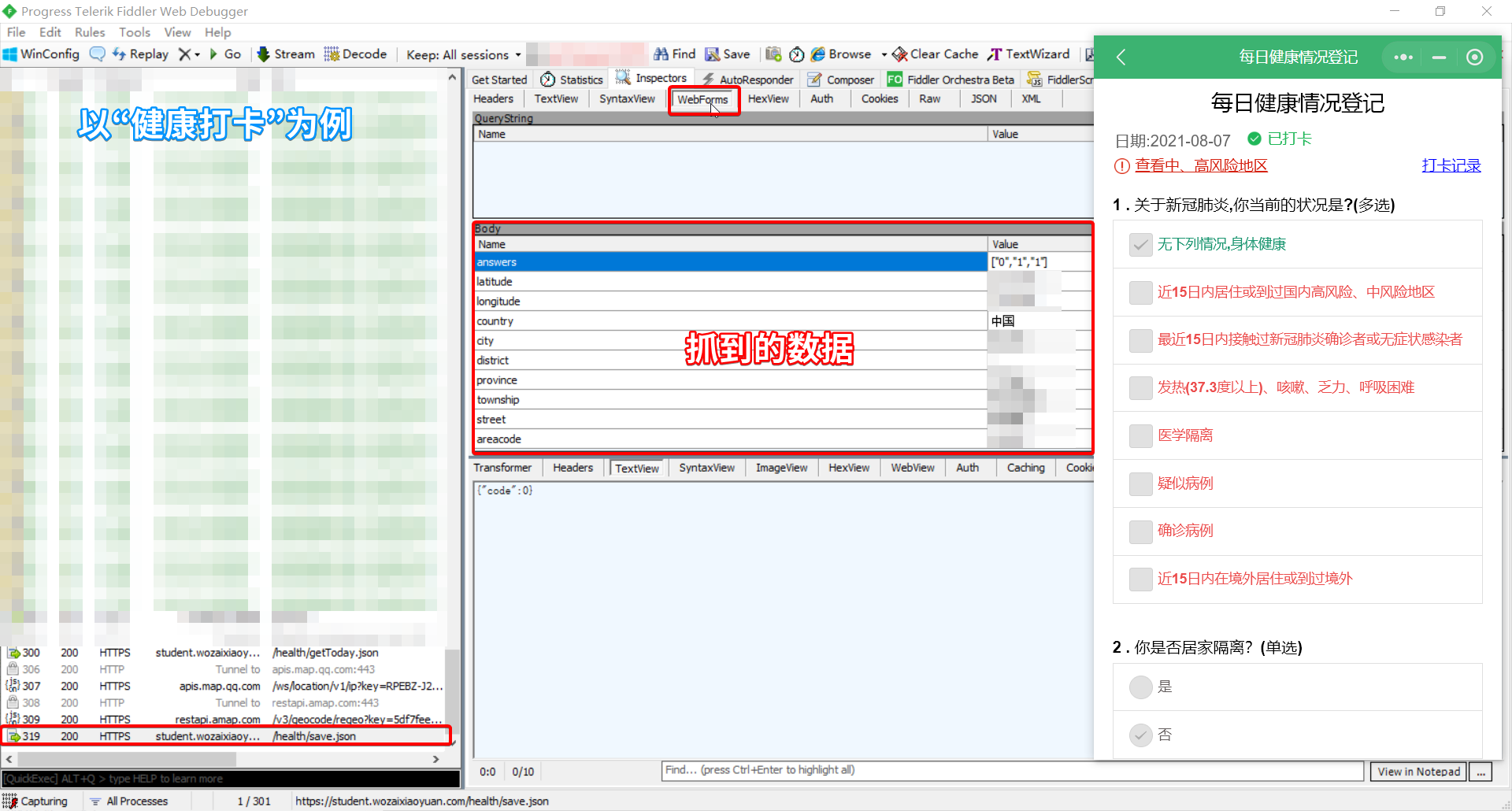The image size is (1512, 811).
Task: Open the Rules menu
Action: 90,32
